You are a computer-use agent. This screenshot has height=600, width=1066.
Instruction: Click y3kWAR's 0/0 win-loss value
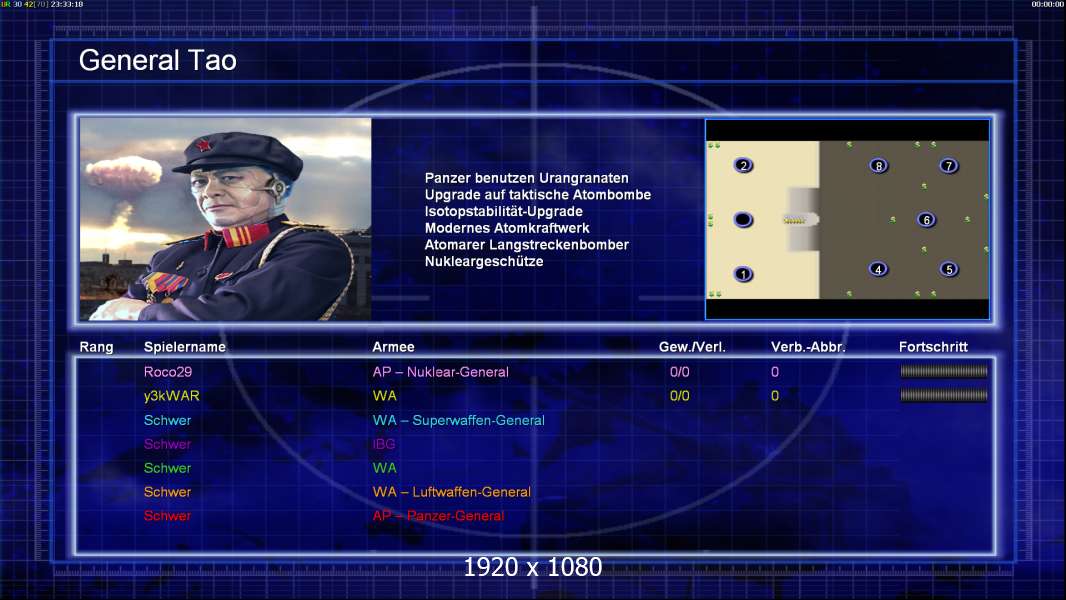pos(680,395)
